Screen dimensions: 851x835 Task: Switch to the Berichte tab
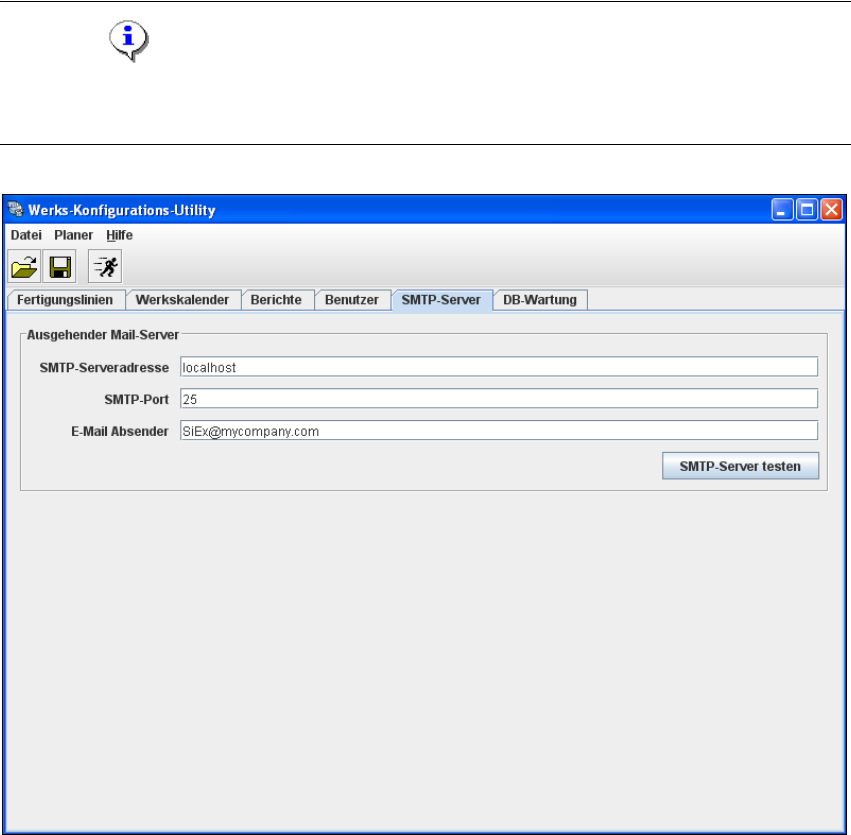click(276, 300)
